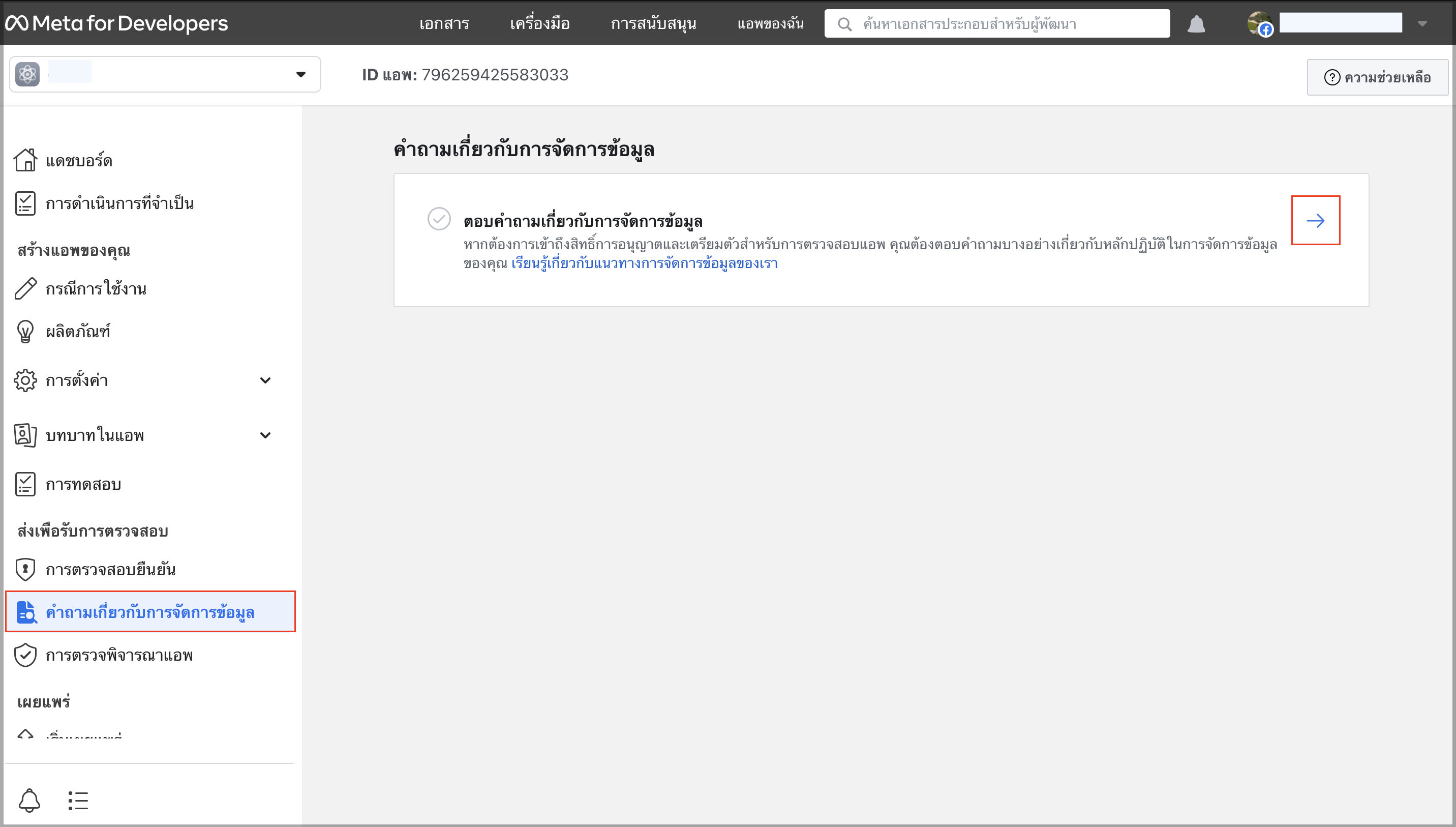Expand the บทบาทในแอพ chevron

click(265, 435)
